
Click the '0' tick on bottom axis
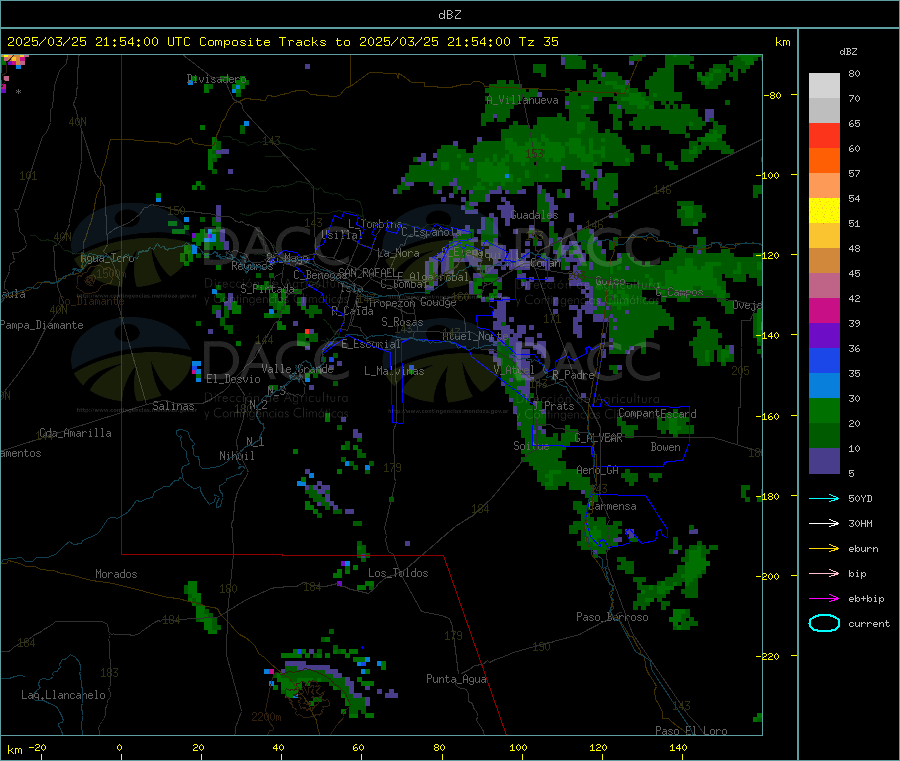tap(119, 747)
